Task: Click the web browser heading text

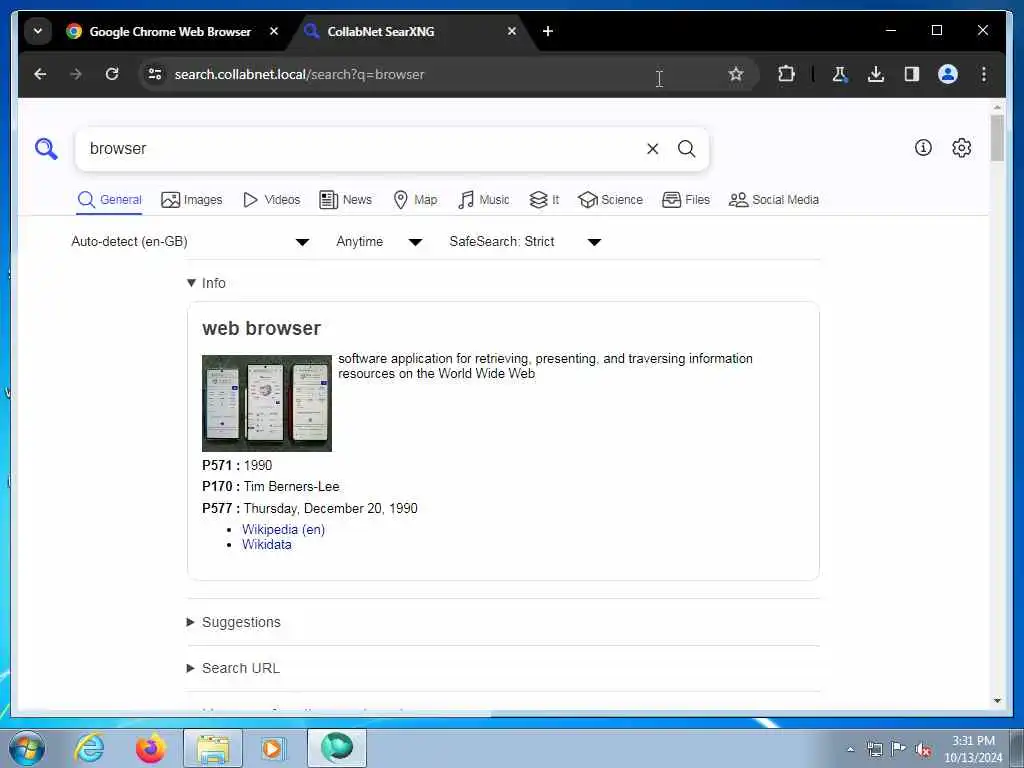Action: tap(261, 328)
